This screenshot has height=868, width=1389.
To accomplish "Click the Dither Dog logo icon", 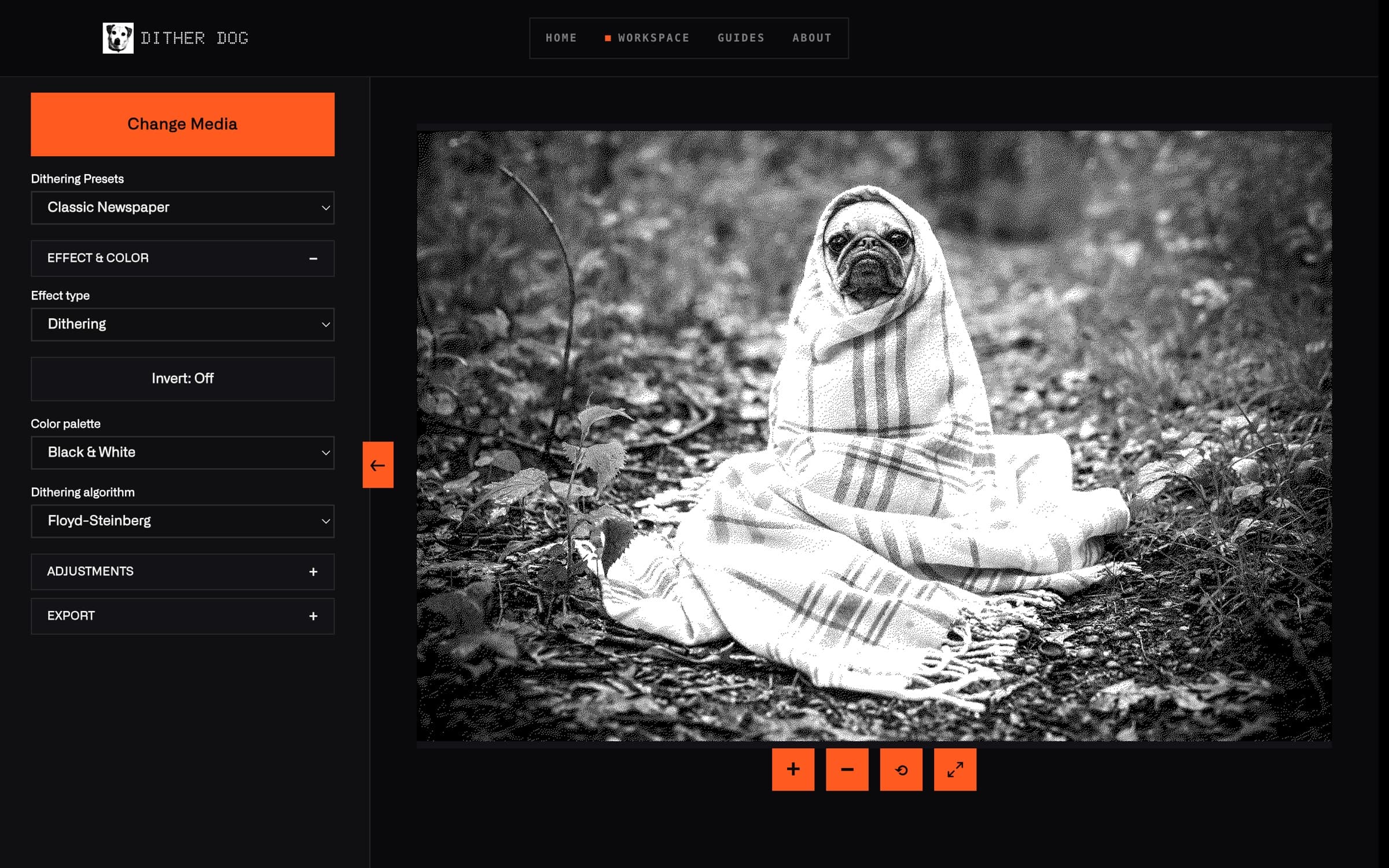I will (118, 38).
